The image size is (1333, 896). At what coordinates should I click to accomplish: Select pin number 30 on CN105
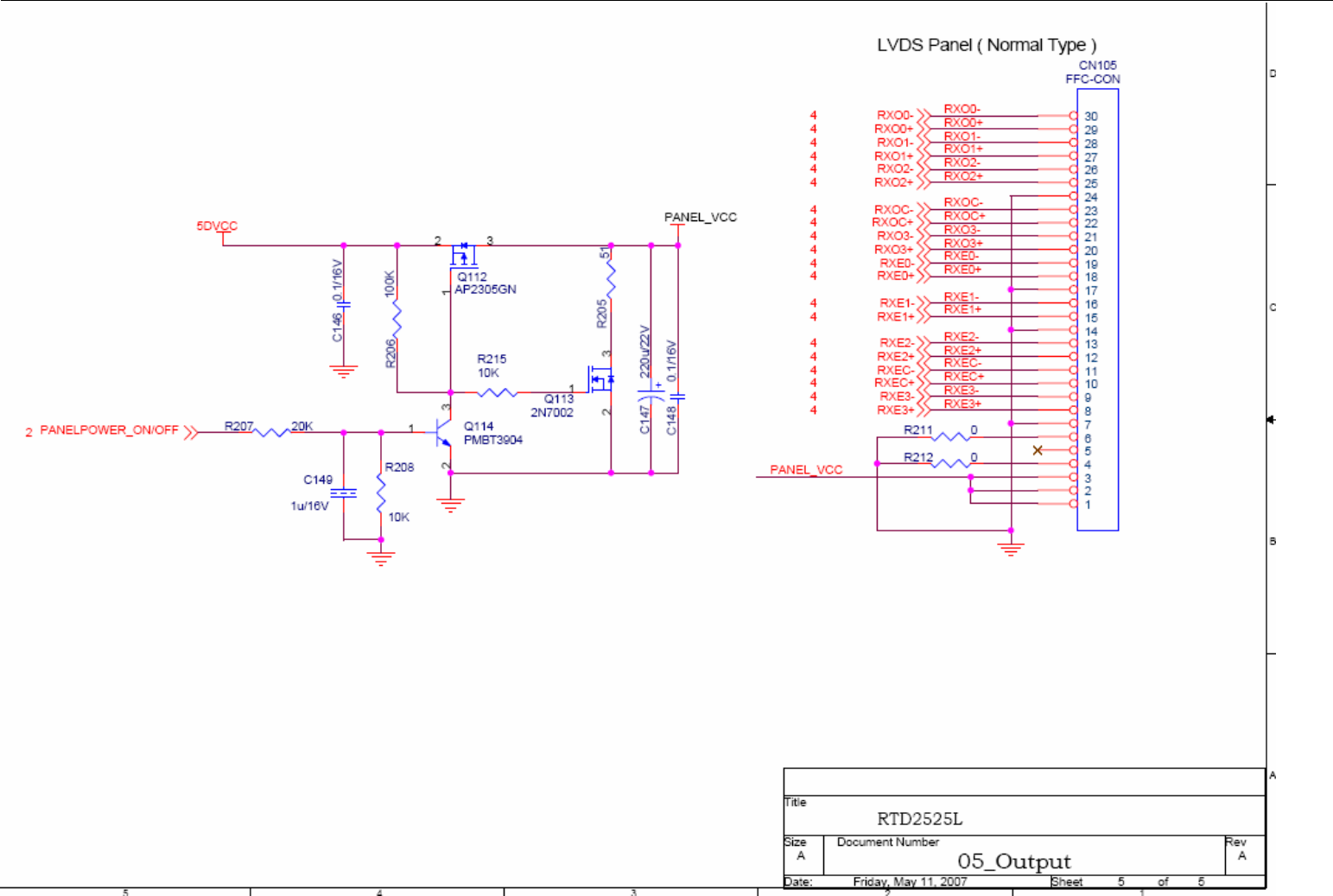click(x=1091, y=116)
